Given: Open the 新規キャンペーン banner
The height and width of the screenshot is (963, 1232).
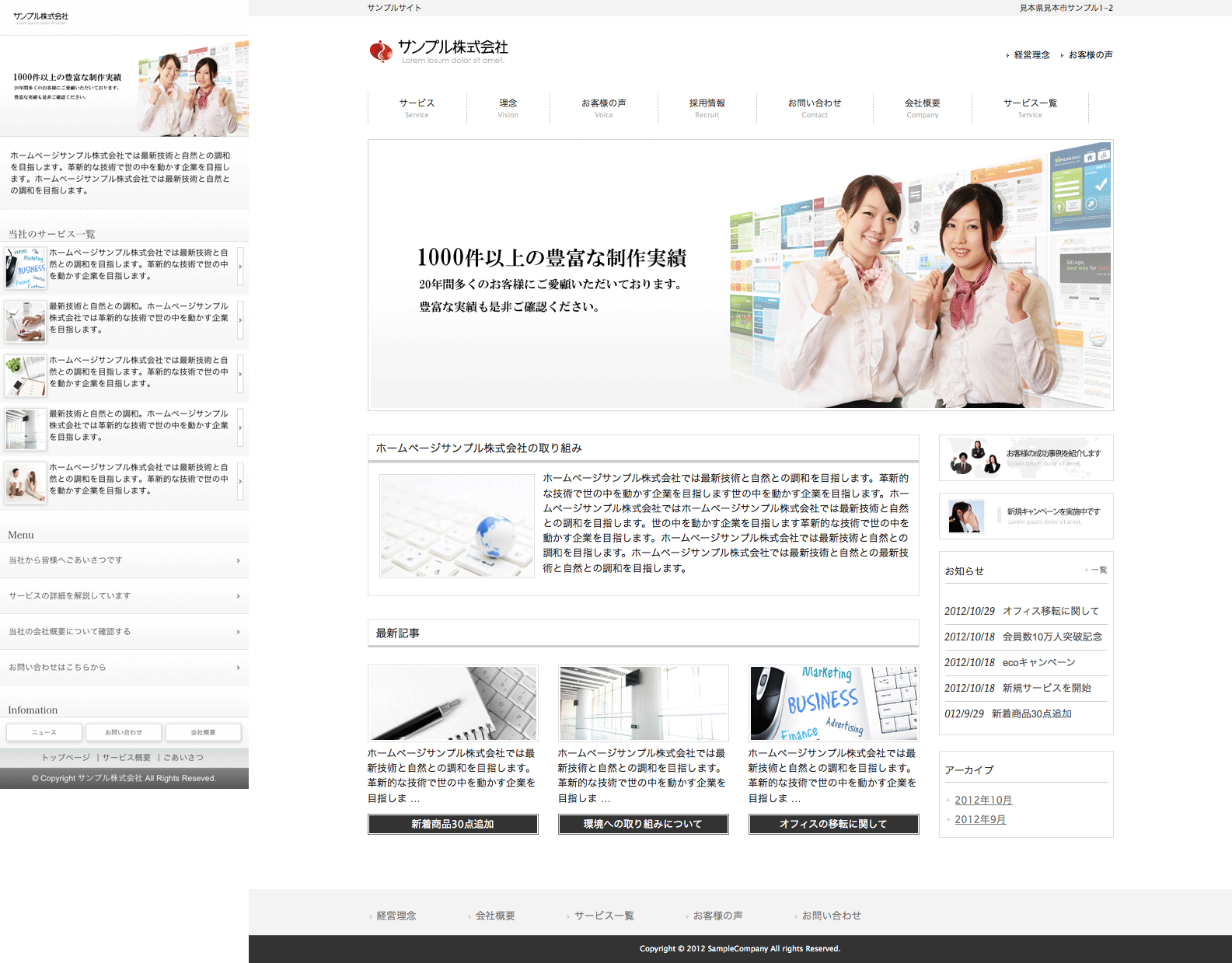Looking at the screenshot, I should point(1026,516).
